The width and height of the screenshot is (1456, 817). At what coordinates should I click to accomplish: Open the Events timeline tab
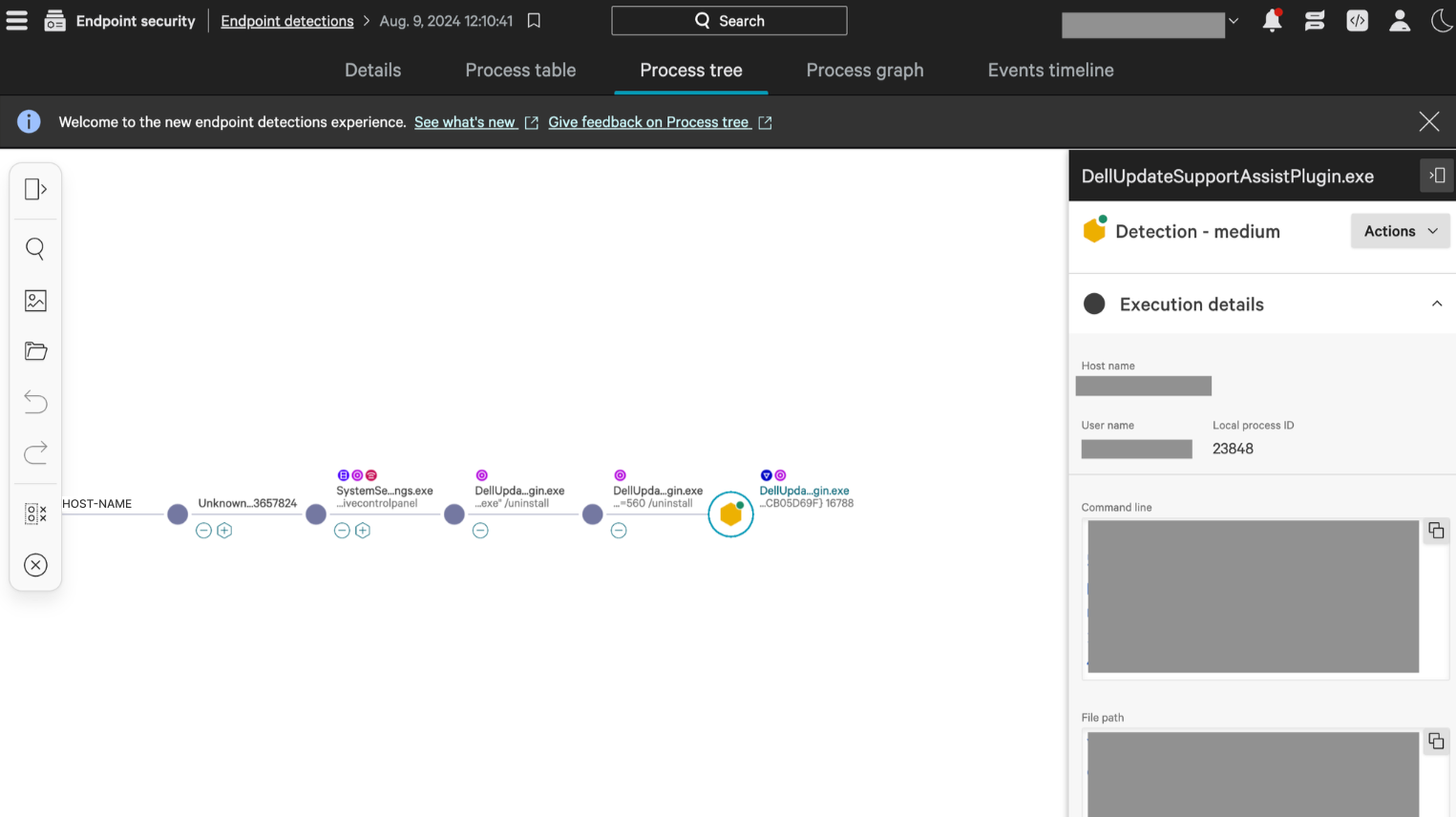(1050, 71)
